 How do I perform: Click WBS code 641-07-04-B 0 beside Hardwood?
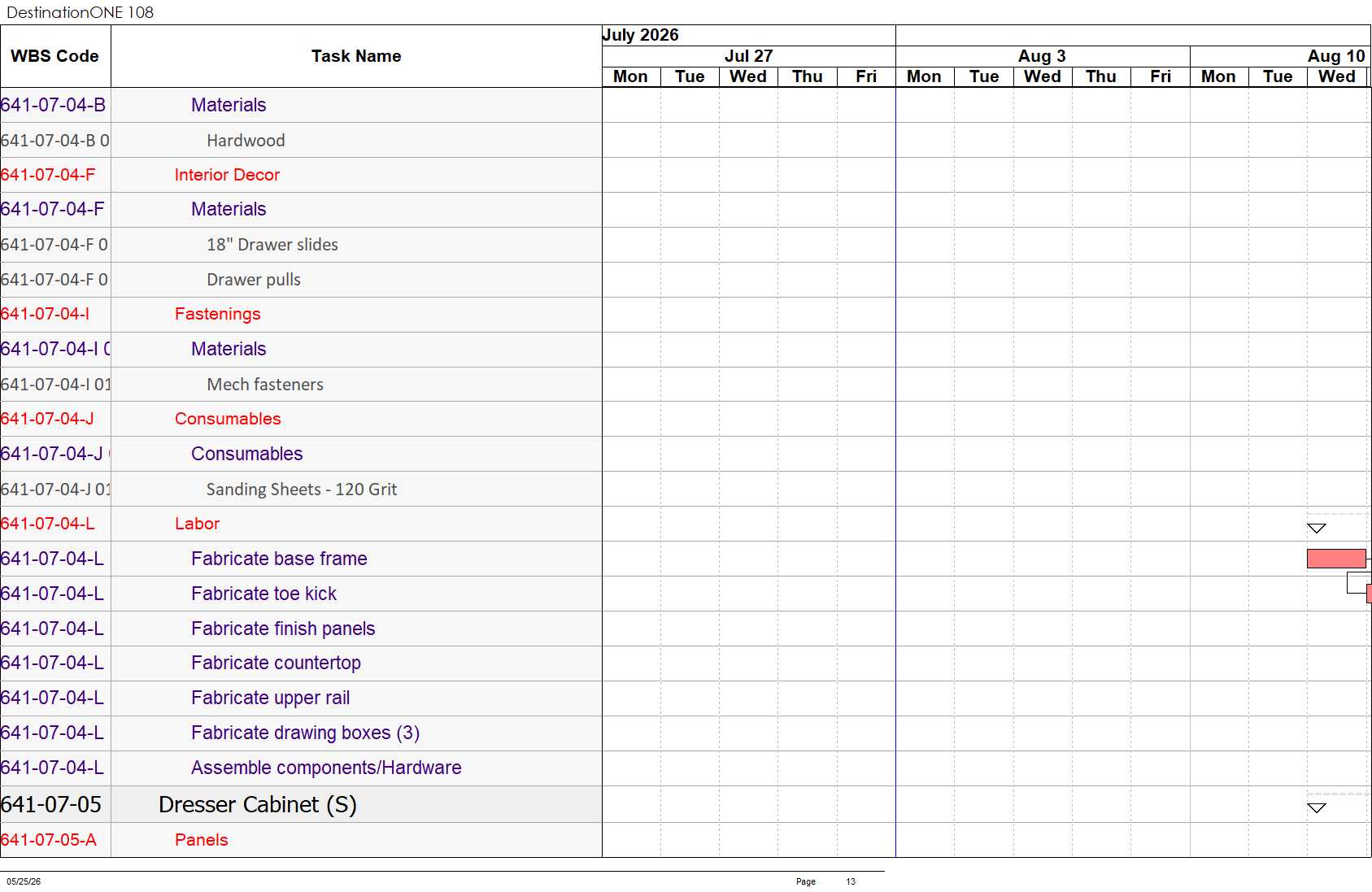pyautogui.click(x=55, y=141)
